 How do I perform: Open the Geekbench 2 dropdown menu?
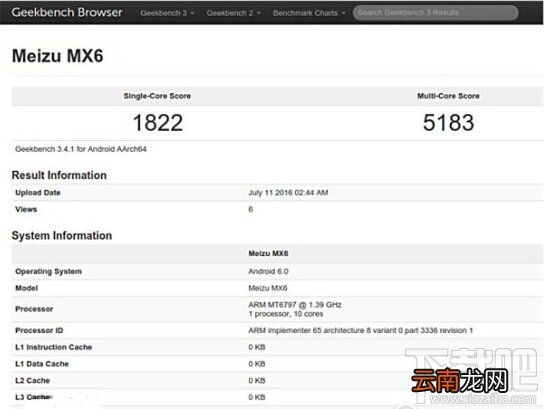233,13
